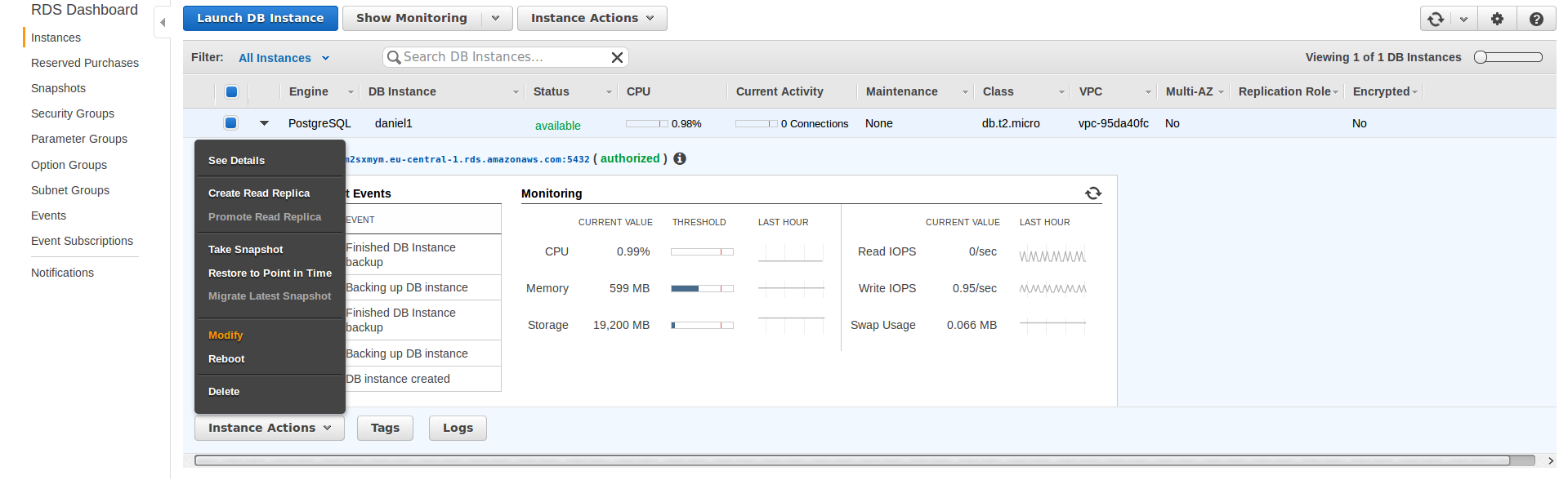Click the db.t2.micro class cell
Screen dimensions: 1568x480
coord(1011,123)
